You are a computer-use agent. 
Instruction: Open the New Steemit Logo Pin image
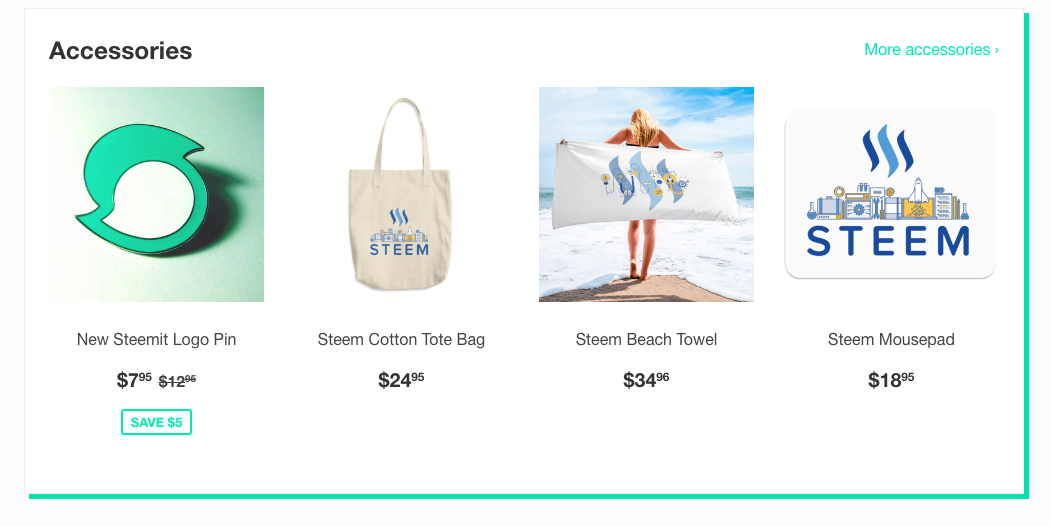click(x=156, y=194)
